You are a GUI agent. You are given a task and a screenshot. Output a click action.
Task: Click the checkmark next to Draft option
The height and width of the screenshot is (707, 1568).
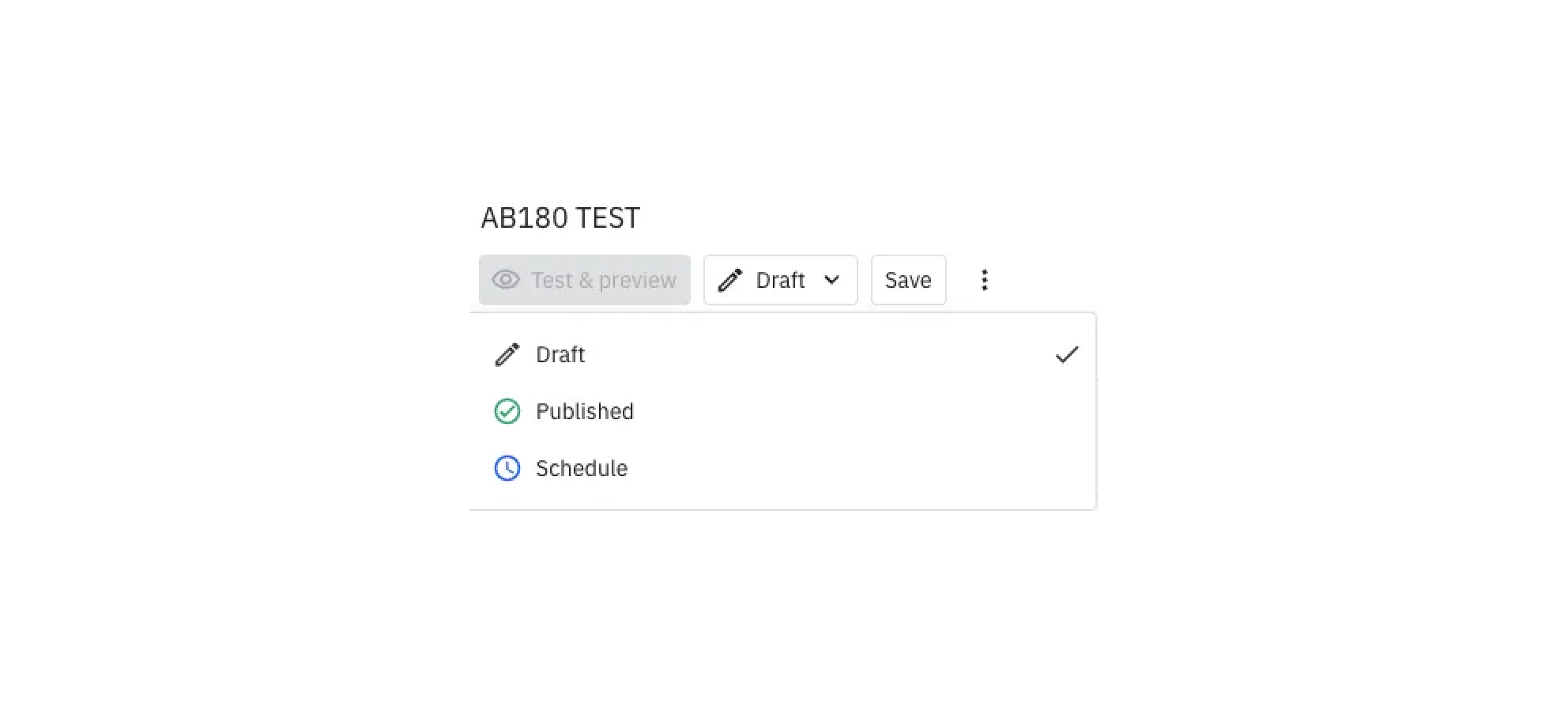(1067, 354)
